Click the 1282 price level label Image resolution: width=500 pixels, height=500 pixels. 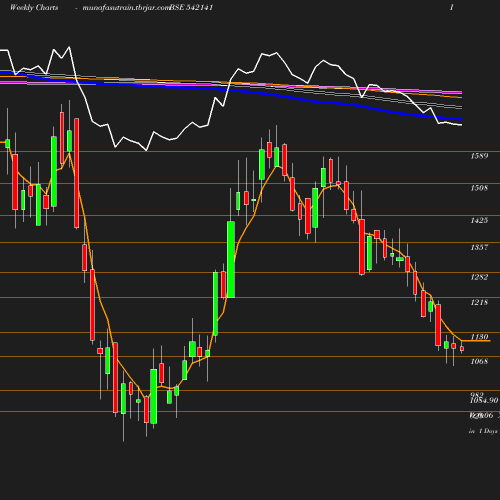pyautogui.click(x=479, y=277)
